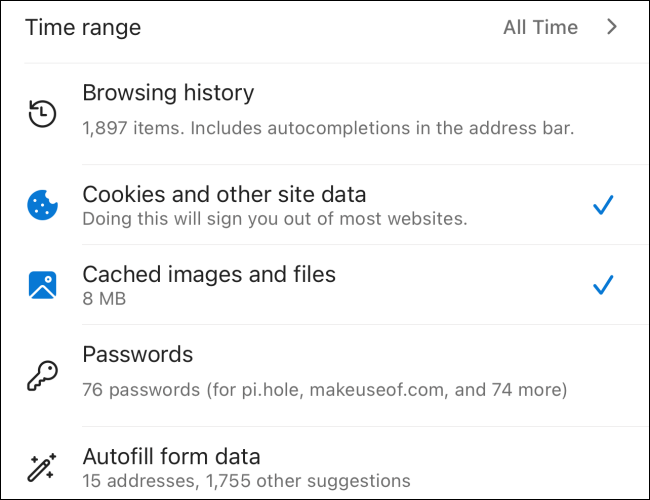The width and height of the screenshot is (650, 500).
Task: Open the All Time range selector
Action: click(x=540, y=27)
